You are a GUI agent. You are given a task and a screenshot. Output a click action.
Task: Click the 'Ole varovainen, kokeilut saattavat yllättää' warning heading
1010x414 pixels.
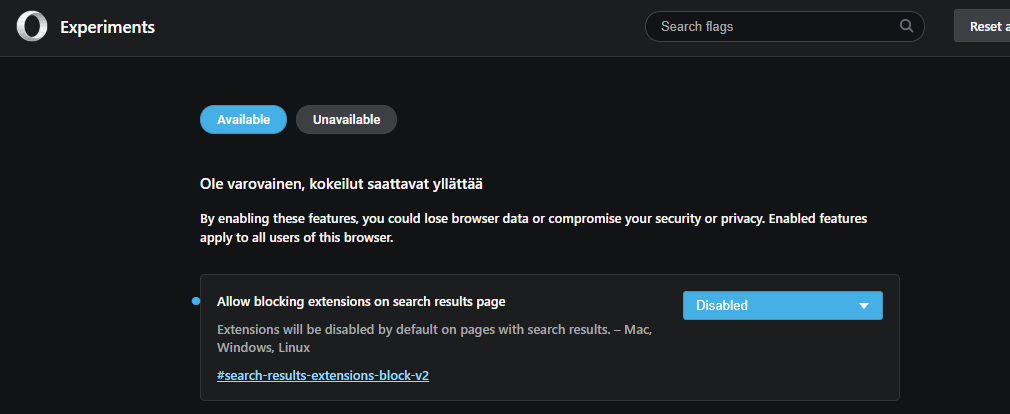(x=342, y=184)
